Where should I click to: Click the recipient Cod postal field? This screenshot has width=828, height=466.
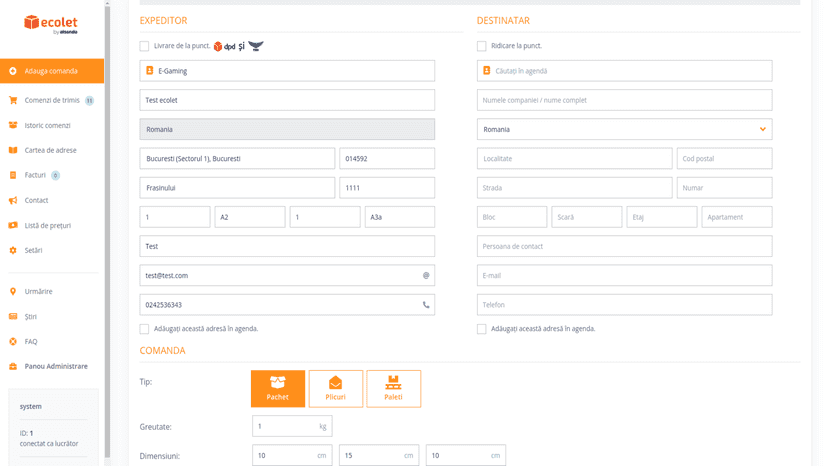coord(724,159)
